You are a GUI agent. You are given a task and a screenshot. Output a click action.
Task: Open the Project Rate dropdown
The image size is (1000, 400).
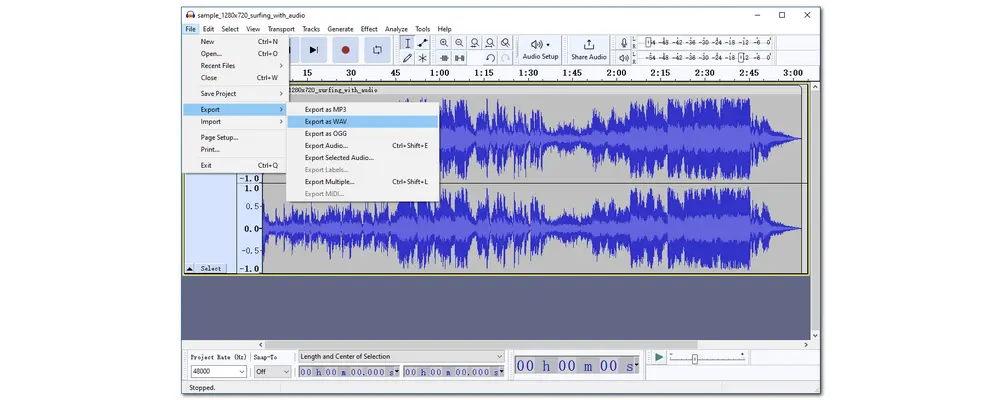[216, 371]
